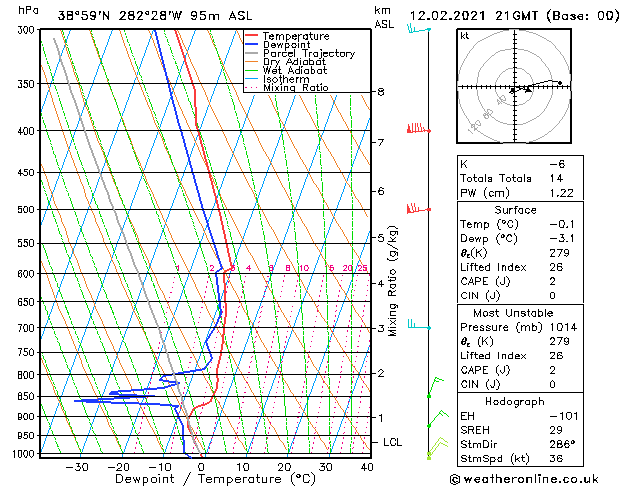Click the Most Unstable section heading

513,313
